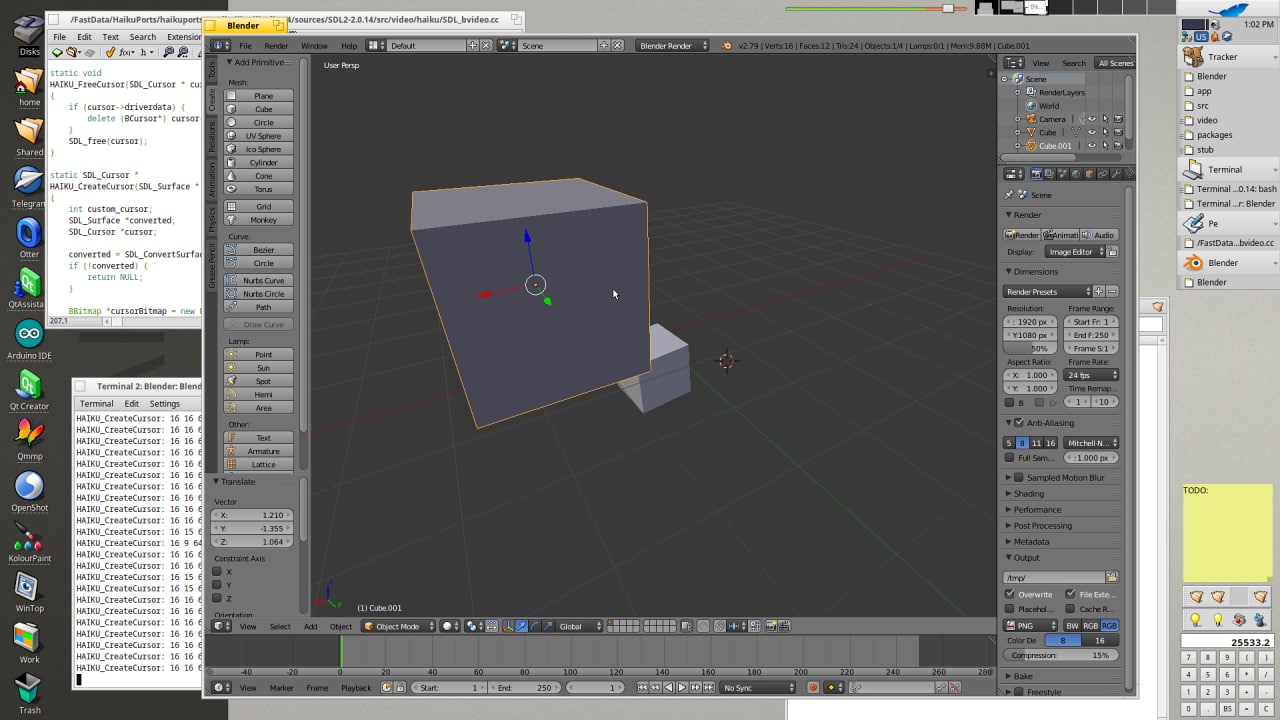Open the Window menu in Blender
This screenshot has width=1280, height=720.
314,46
